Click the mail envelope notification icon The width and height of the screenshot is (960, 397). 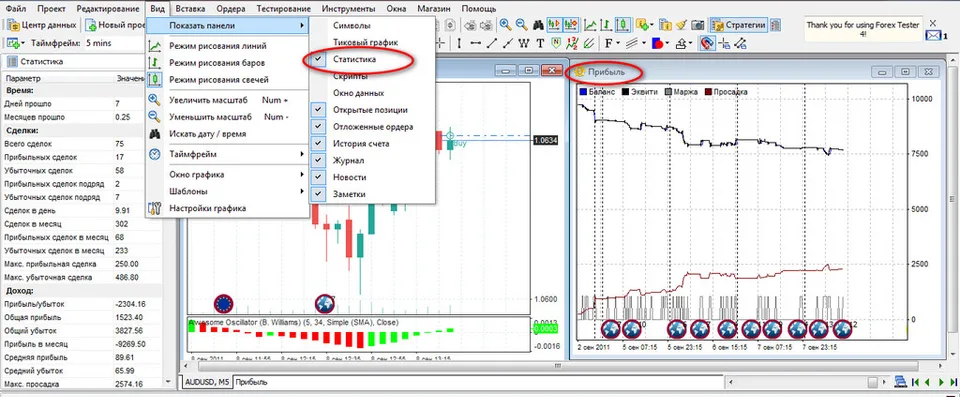click(x=932, y=36)
